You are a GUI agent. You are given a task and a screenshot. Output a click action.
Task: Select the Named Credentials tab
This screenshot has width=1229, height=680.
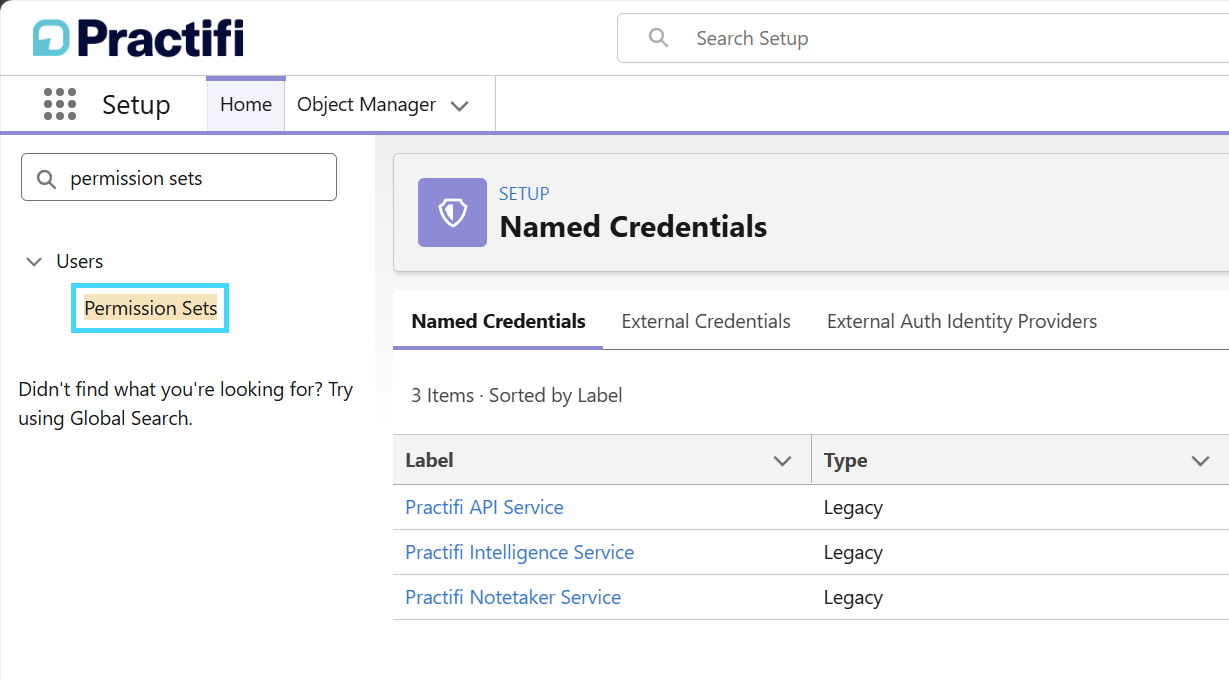498,321
